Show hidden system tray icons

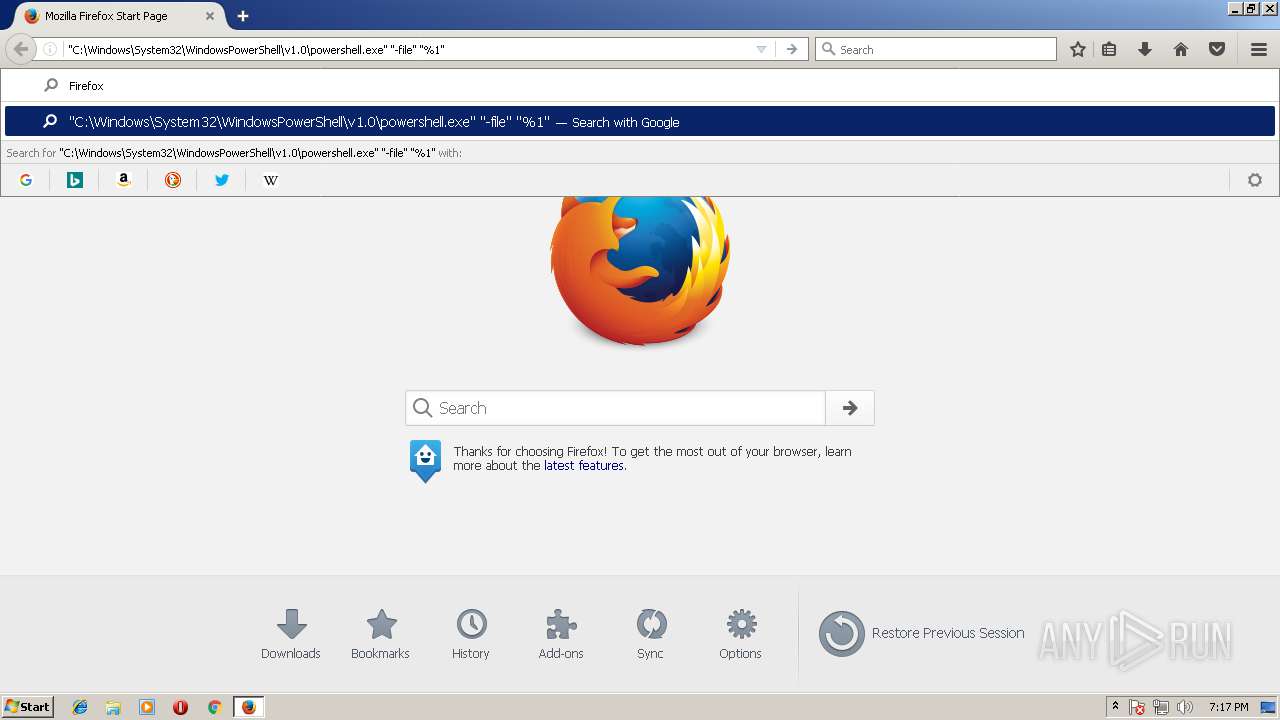pos(1115,707)
